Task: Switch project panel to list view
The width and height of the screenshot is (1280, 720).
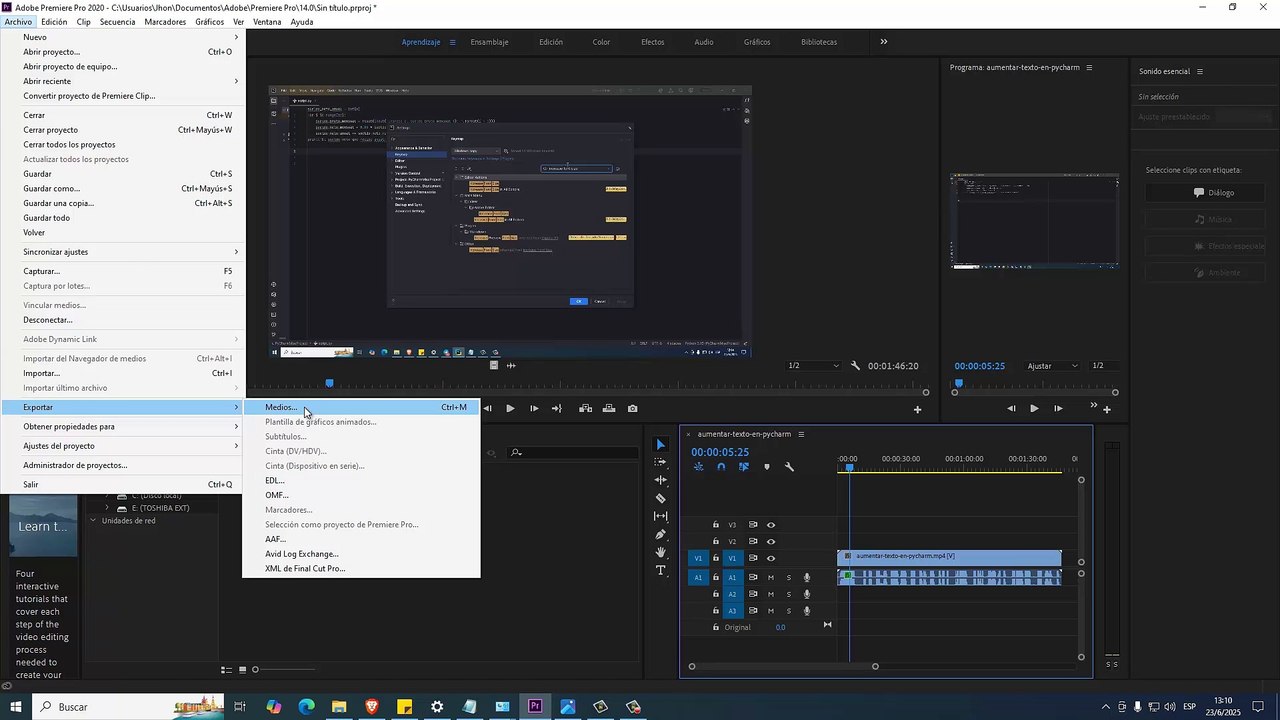Action: [227, 669]
